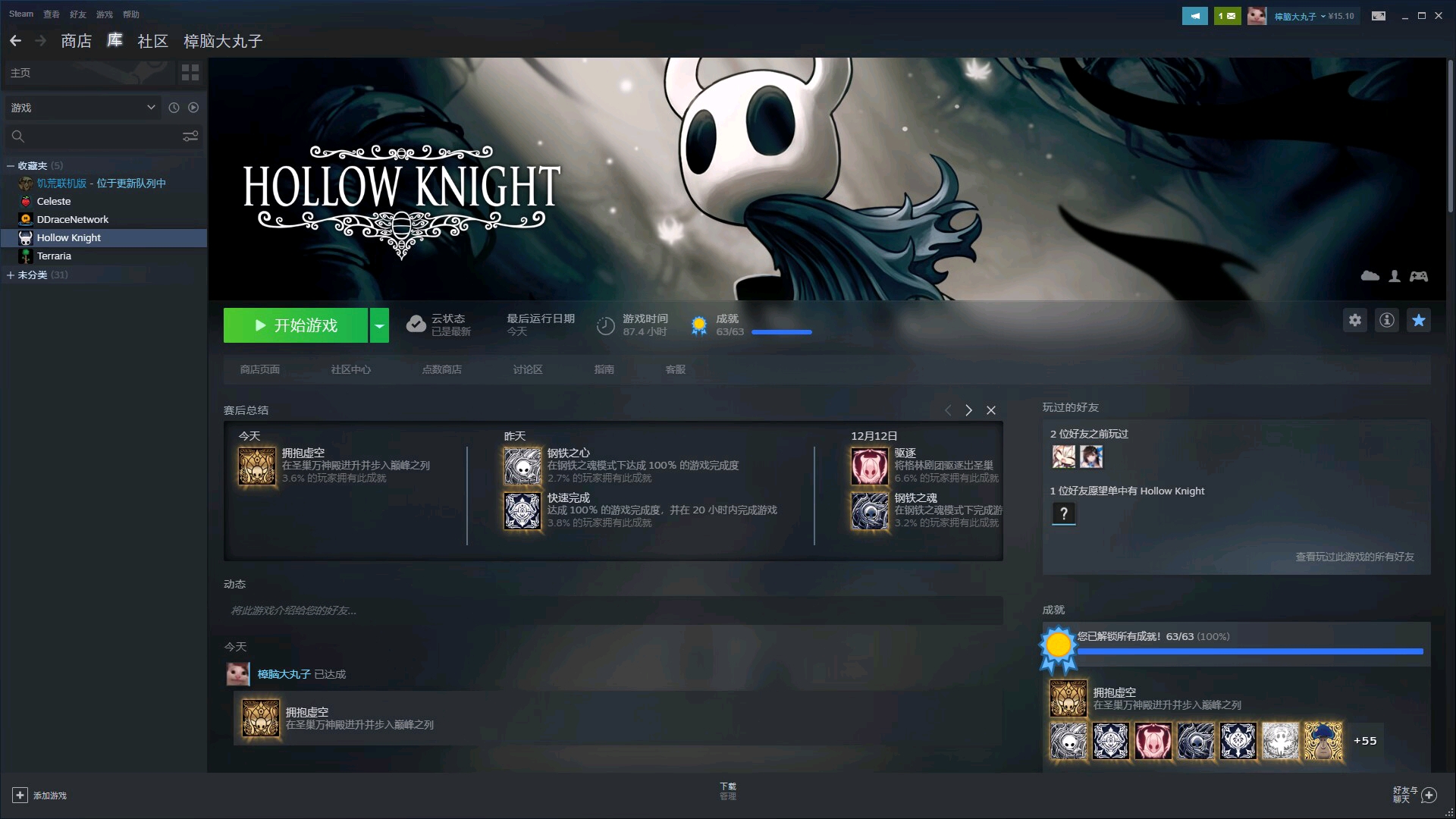Open game info circle icon
1456x819 pixels.
tap(1387, 320)
